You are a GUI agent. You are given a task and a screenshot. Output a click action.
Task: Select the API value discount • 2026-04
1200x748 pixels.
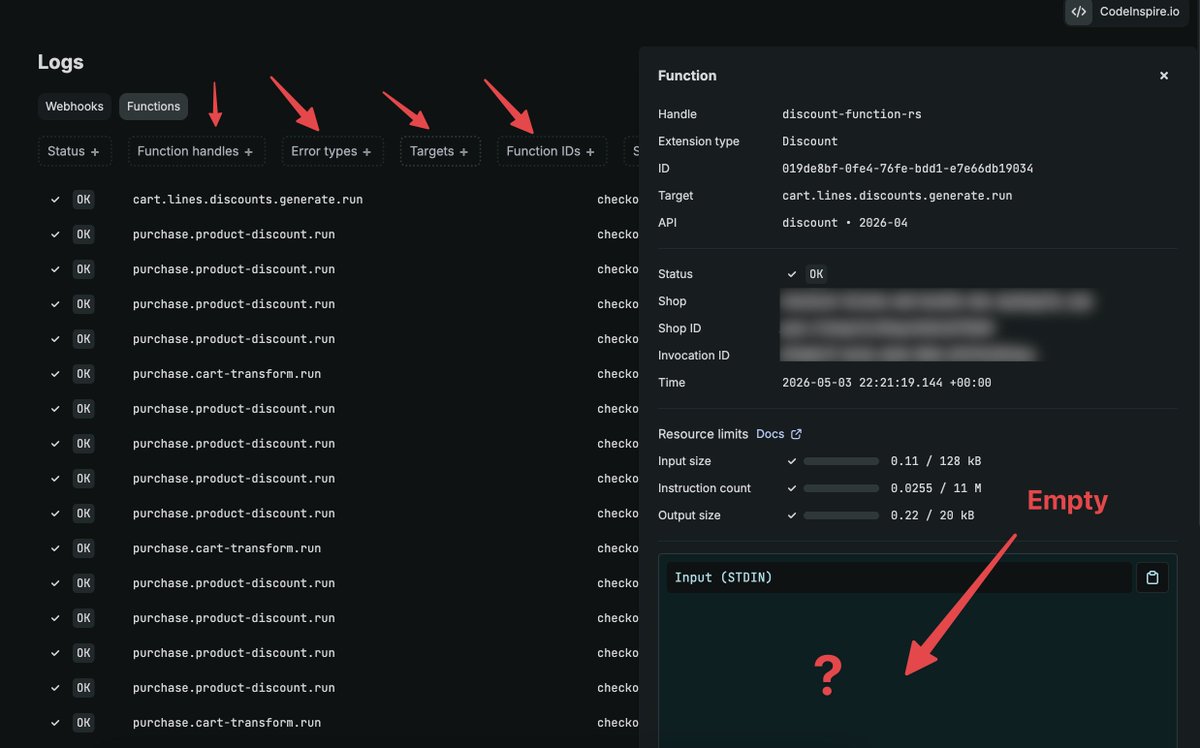pos(845,223)
